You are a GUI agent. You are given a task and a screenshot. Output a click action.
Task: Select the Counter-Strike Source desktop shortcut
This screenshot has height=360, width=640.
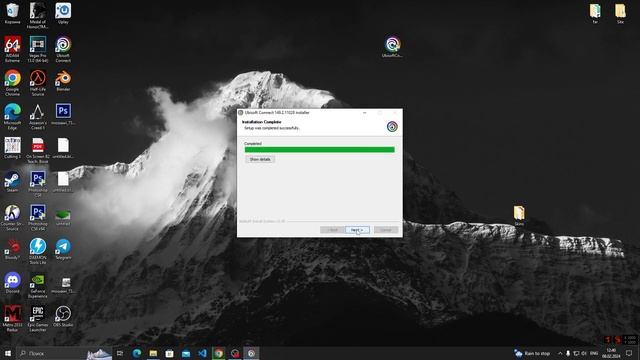coord(13,218)
